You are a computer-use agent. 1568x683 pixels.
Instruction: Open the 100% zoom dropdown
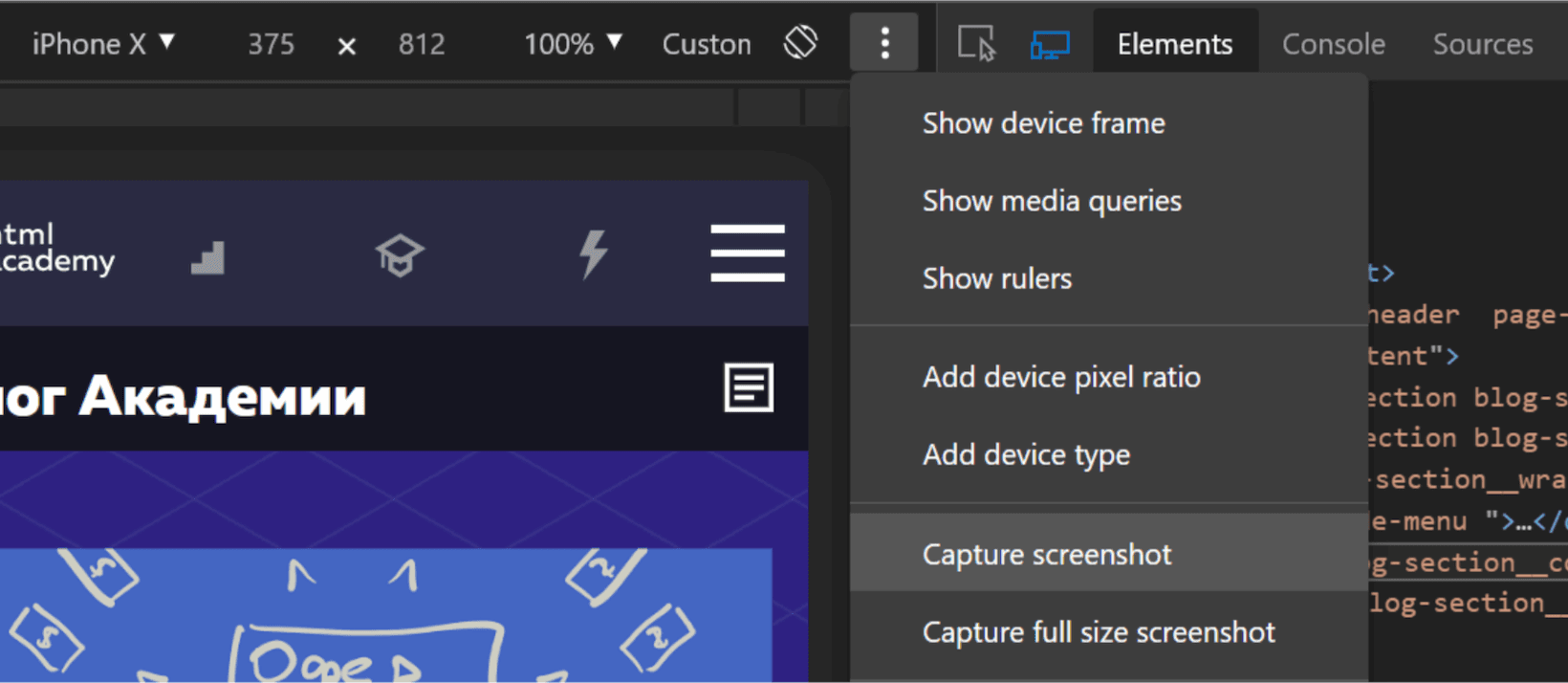click(573, 44)
